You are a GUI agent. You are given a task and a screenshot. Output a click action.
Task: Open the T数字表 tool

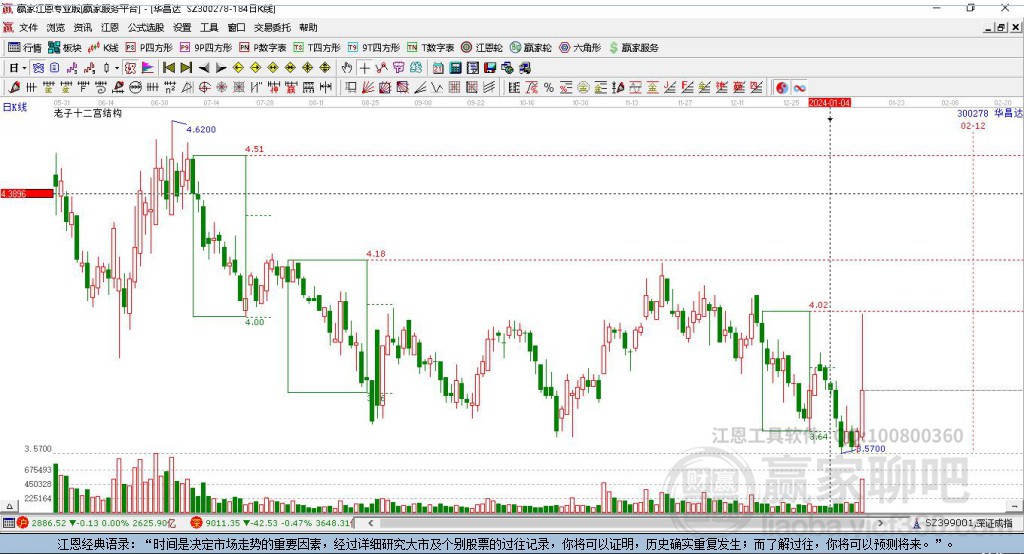[430, 48]
